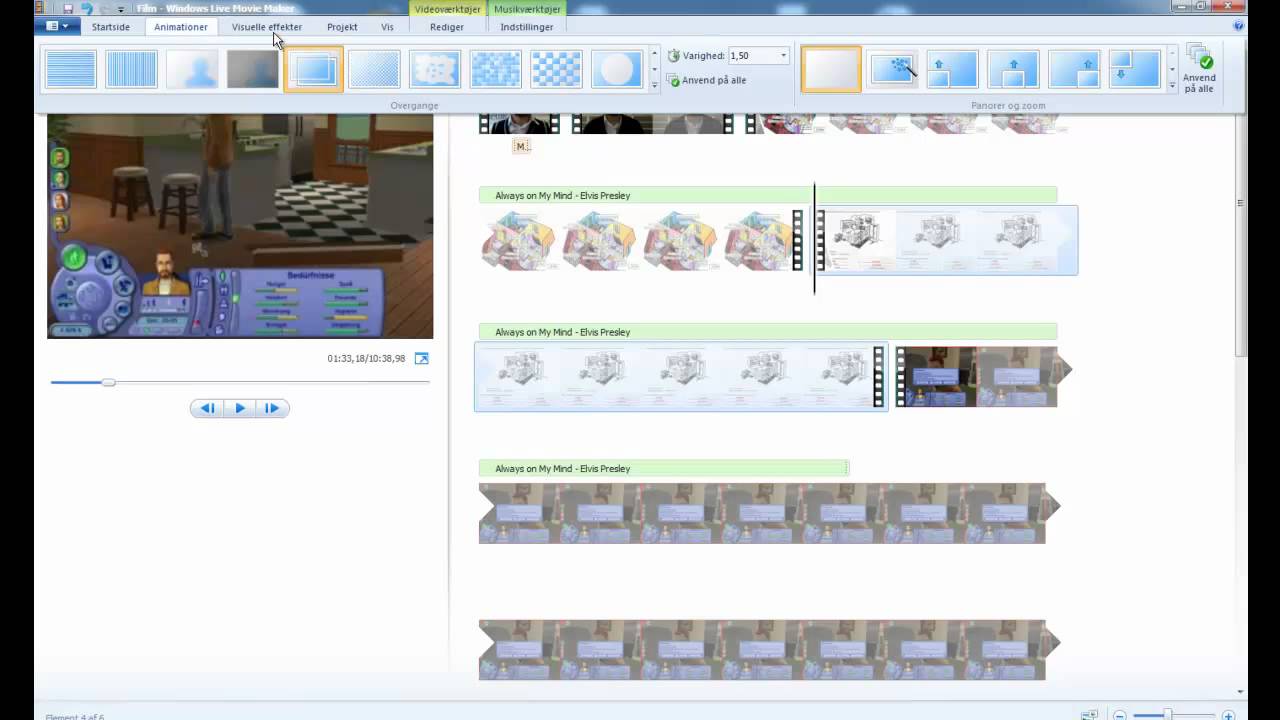Select the vertical bars transition
The image size is (1280, 720).
[131, 69]
